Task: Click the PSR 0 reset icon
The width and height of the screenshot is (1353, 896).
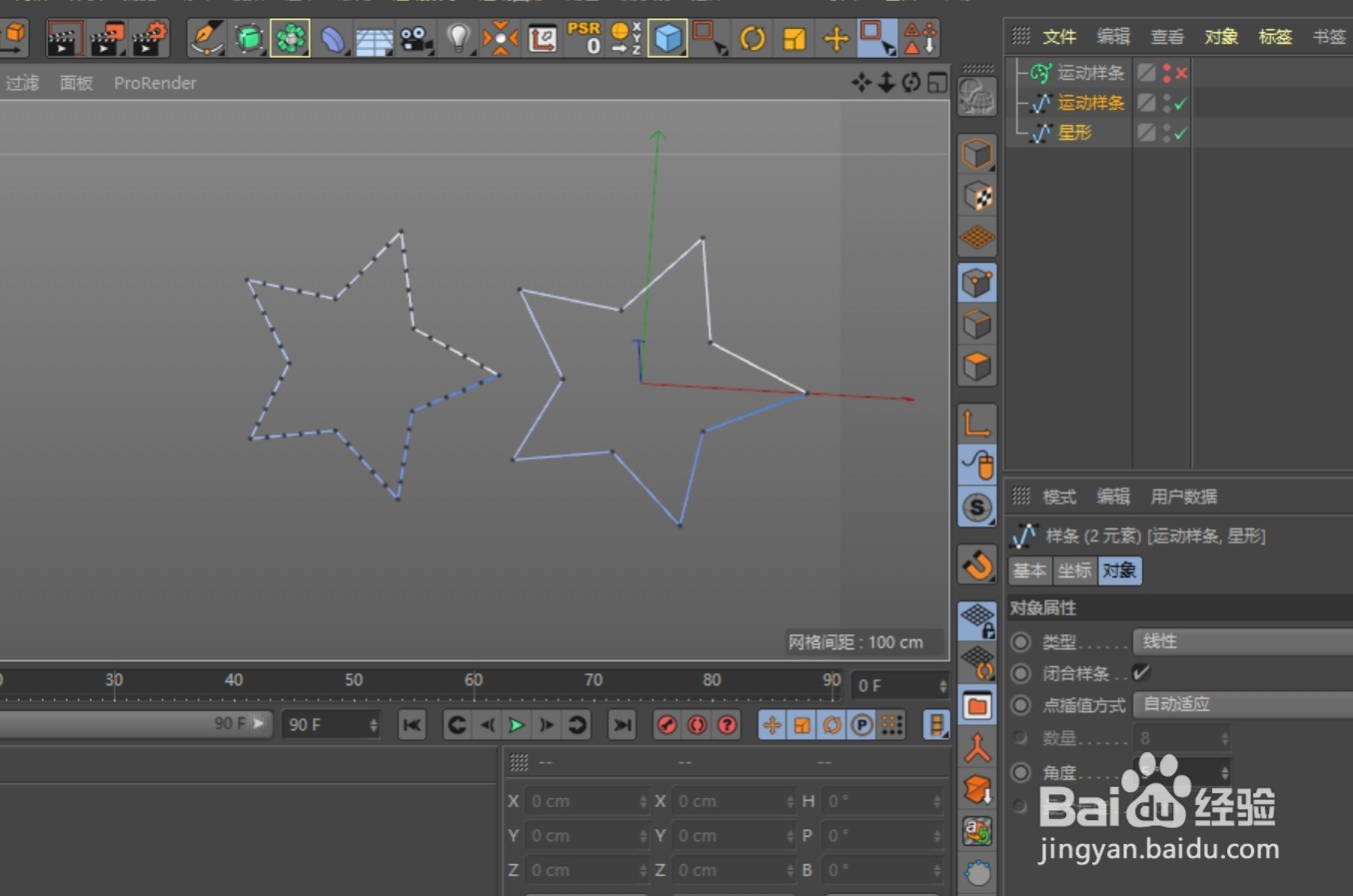Action: (584, 38)
